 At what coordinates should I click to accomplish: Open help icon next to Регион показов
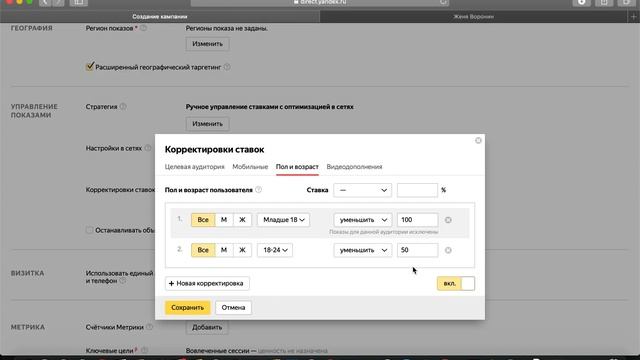click(x=143, y=28)
